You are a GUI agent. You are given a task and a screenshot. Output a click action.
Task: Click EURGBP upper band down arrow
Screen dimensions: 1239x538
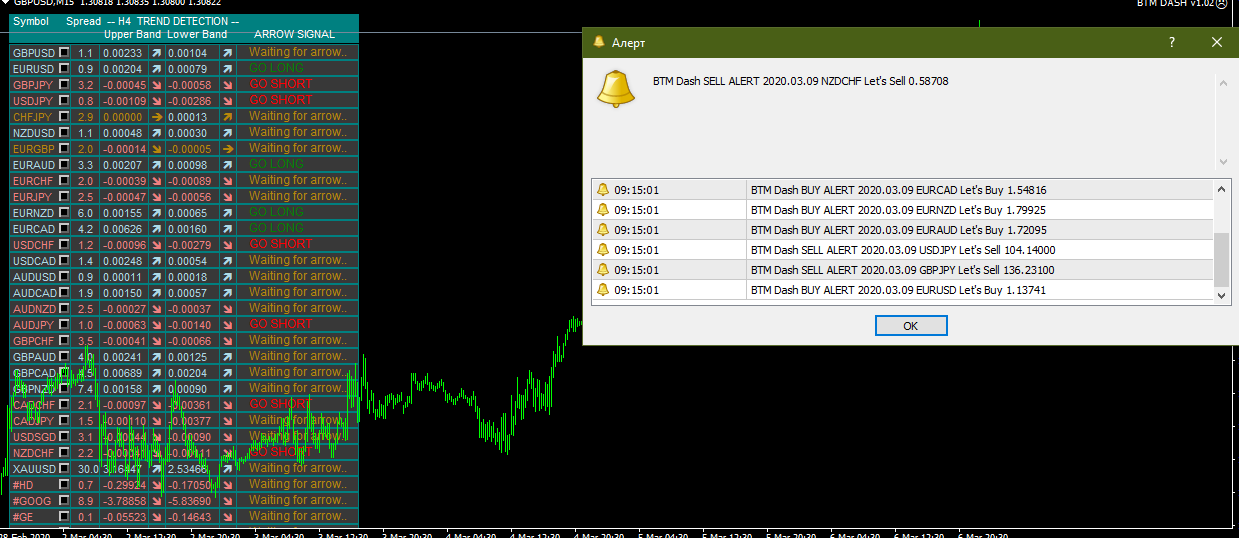point(156,148)
